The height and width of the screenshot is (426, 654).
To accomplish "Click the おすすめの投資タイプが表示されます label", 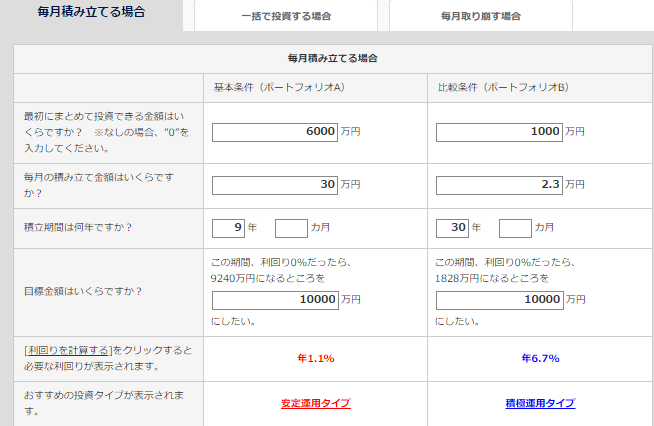I will 103,403.
